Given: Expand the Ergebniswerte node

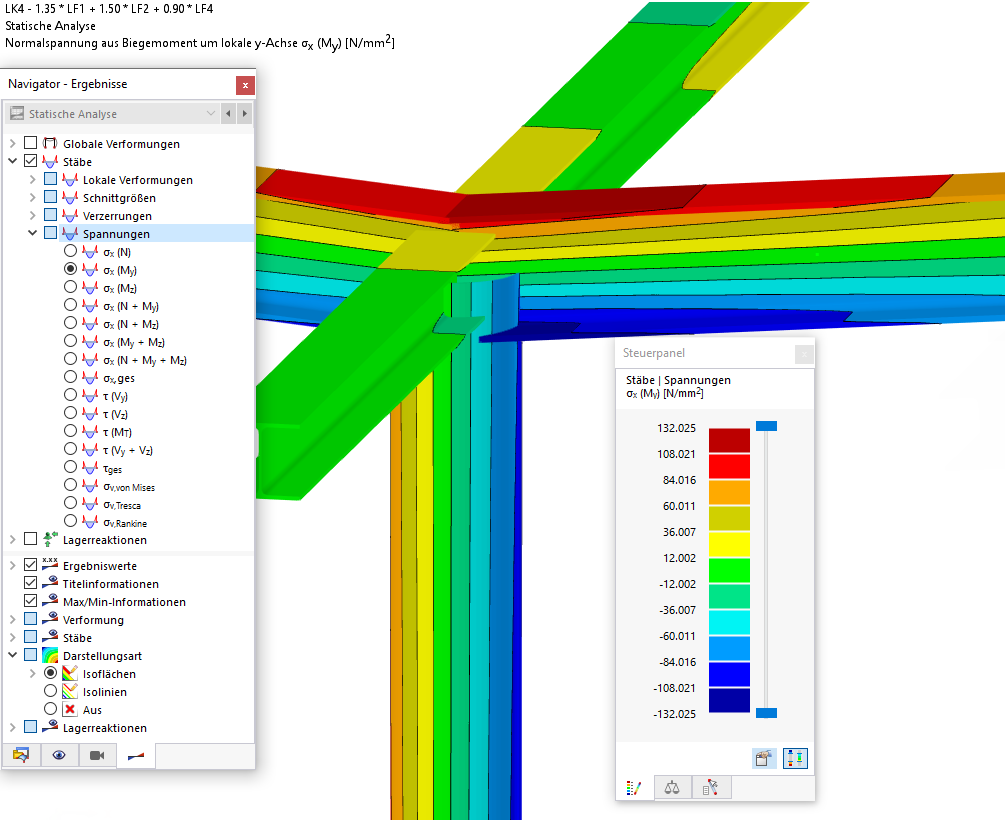Looking at the screenshot, I should 13,565.
